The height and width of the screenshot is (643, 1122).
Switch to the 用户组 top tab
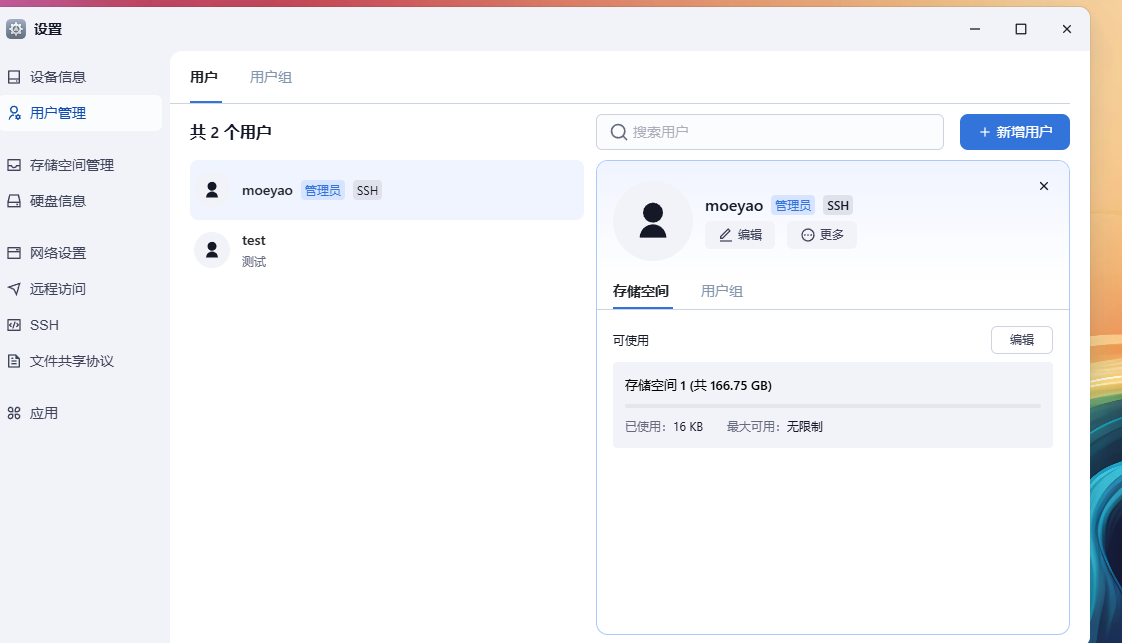[x=271, y=77]
